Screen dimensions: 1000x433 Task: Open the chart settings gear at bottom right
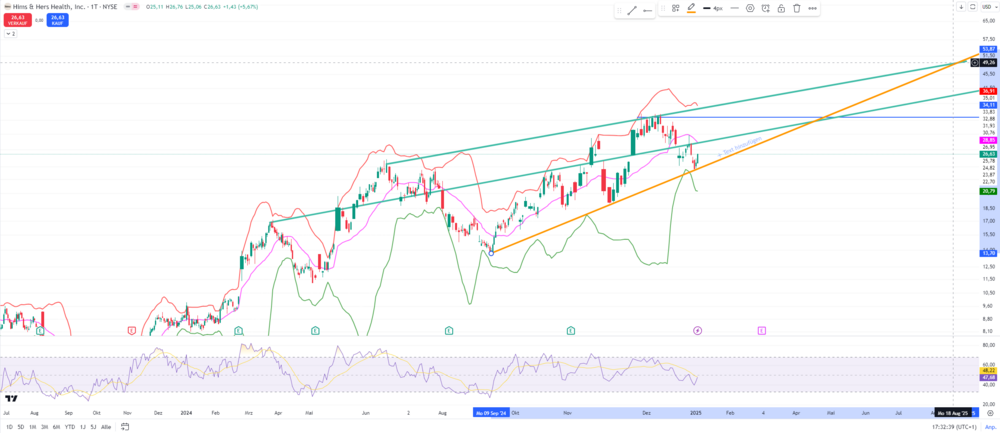tap(989, 413)
